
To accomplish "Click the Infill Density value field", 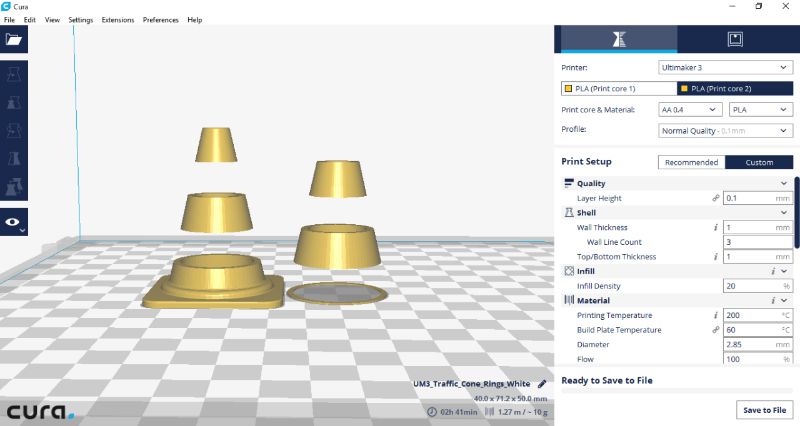I will [x=758, y=286].
